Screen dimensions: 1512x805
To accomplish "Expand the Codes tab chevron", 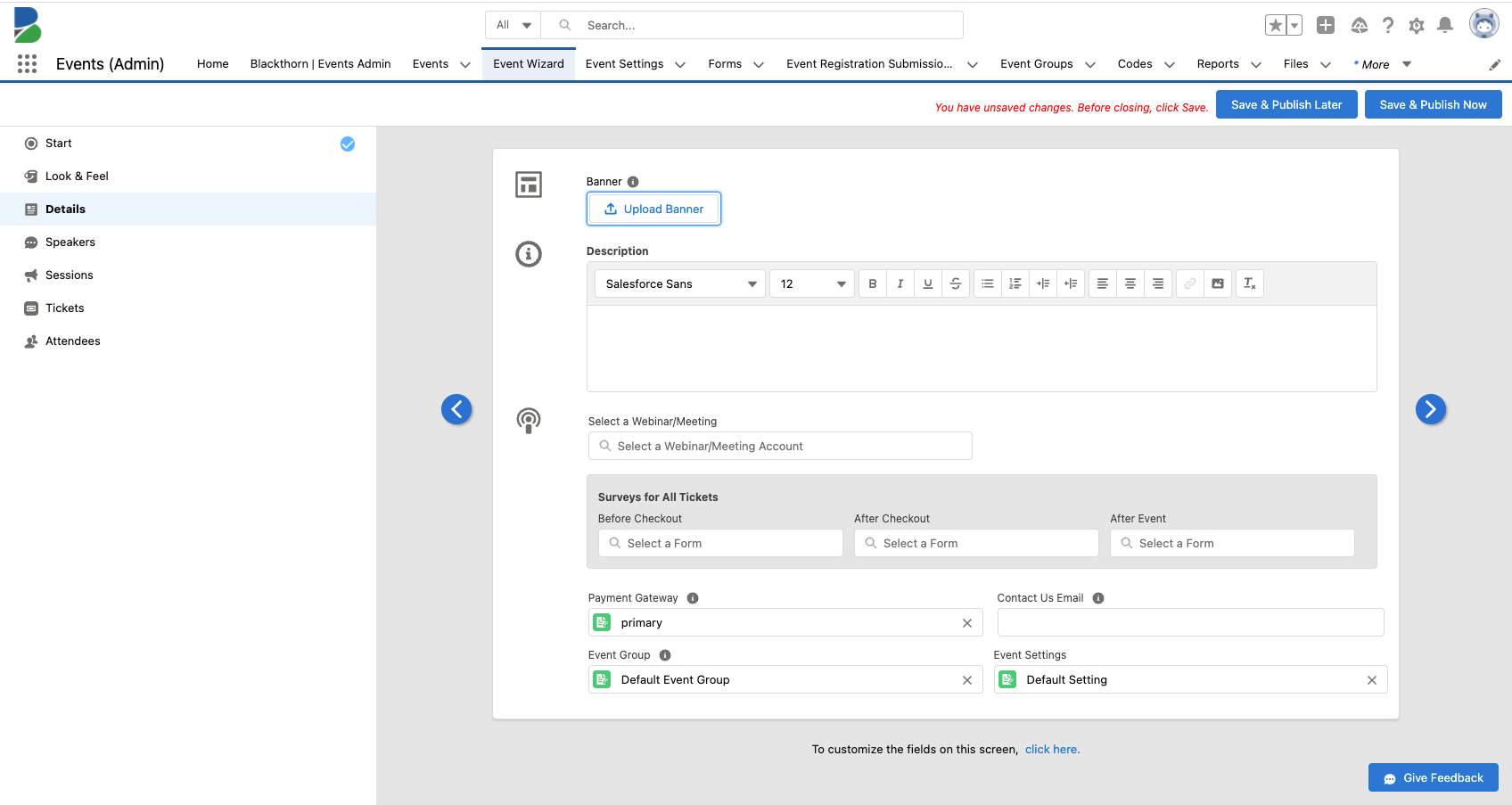I will point(1170,64).
